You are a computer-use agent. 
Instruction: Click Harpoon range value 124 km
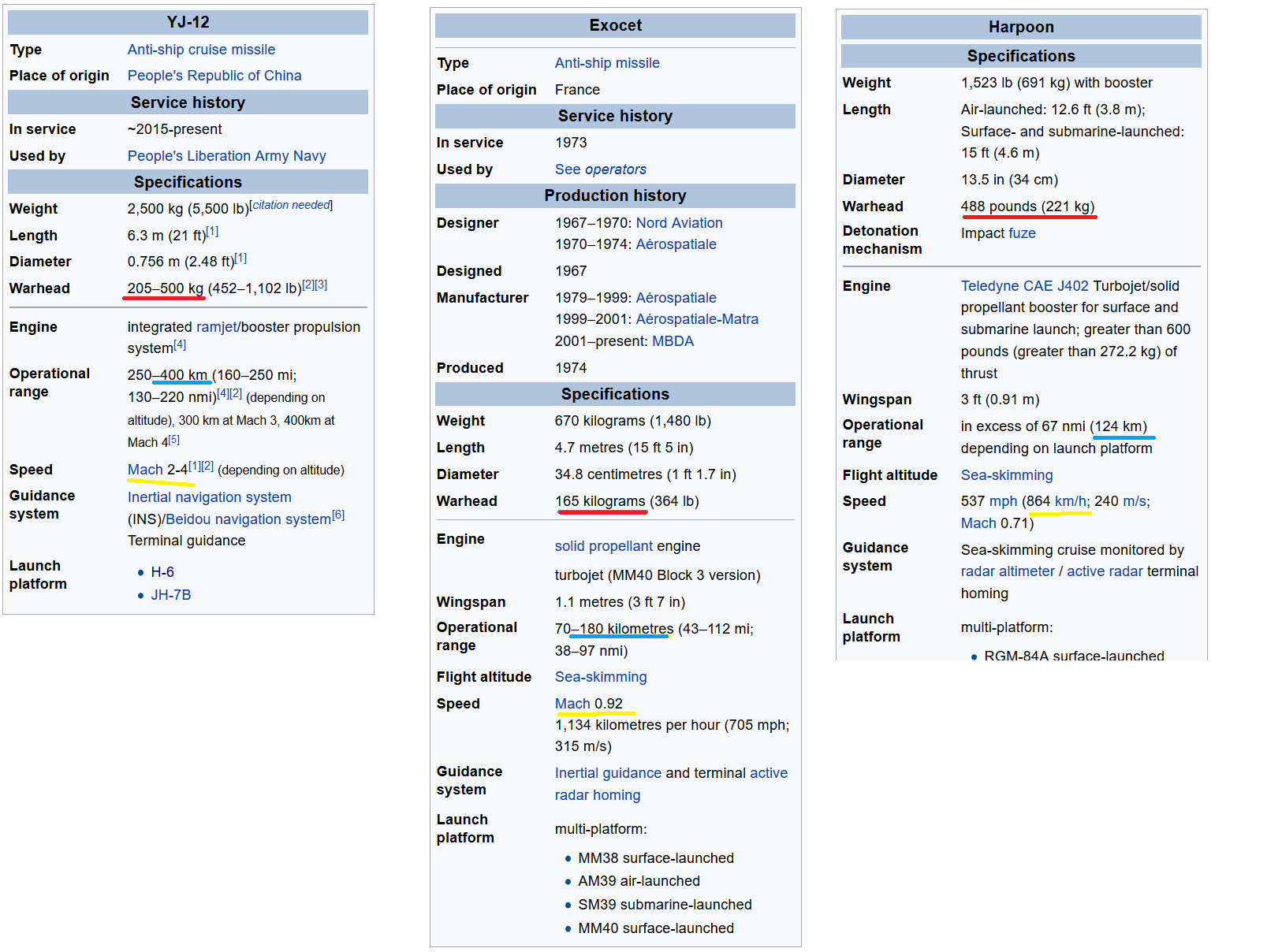1120,426
